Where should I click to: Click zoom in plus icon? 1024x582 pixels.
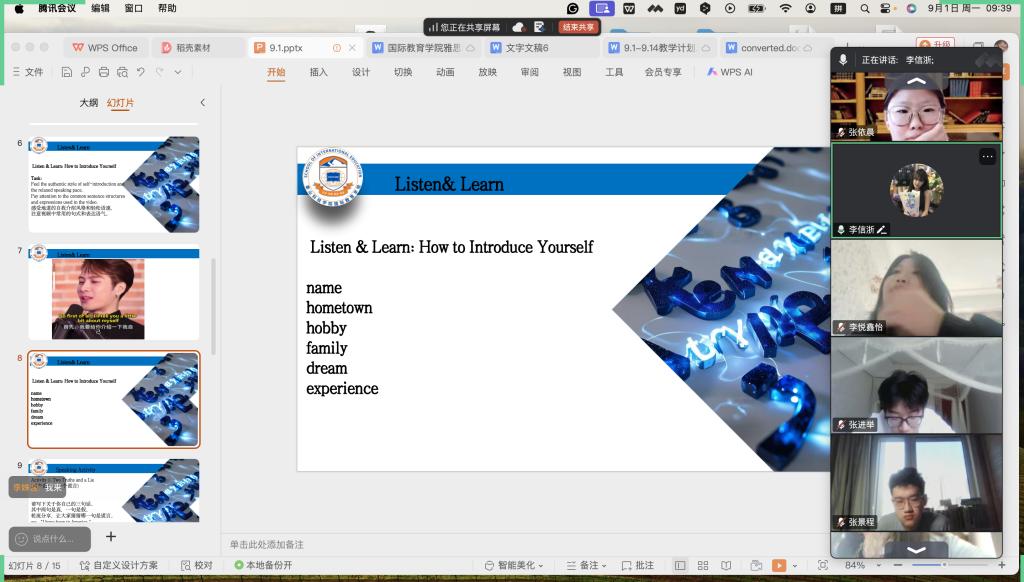[x=1002, y=565]
